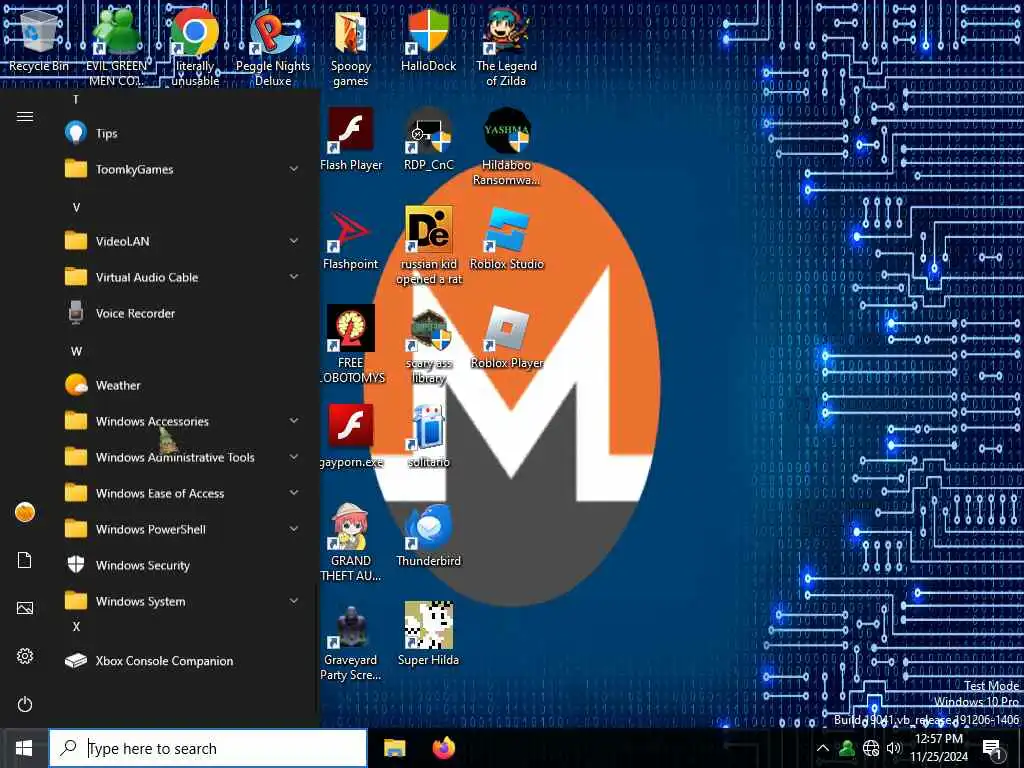Launch Thunderbird from the desktop

coord(428,536)
